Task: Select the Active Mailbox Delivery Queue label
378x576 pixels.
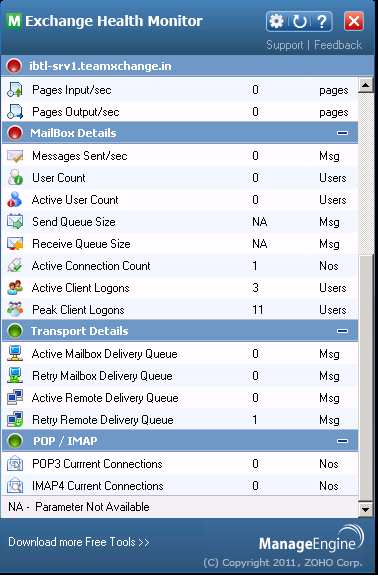Action: 104,354
